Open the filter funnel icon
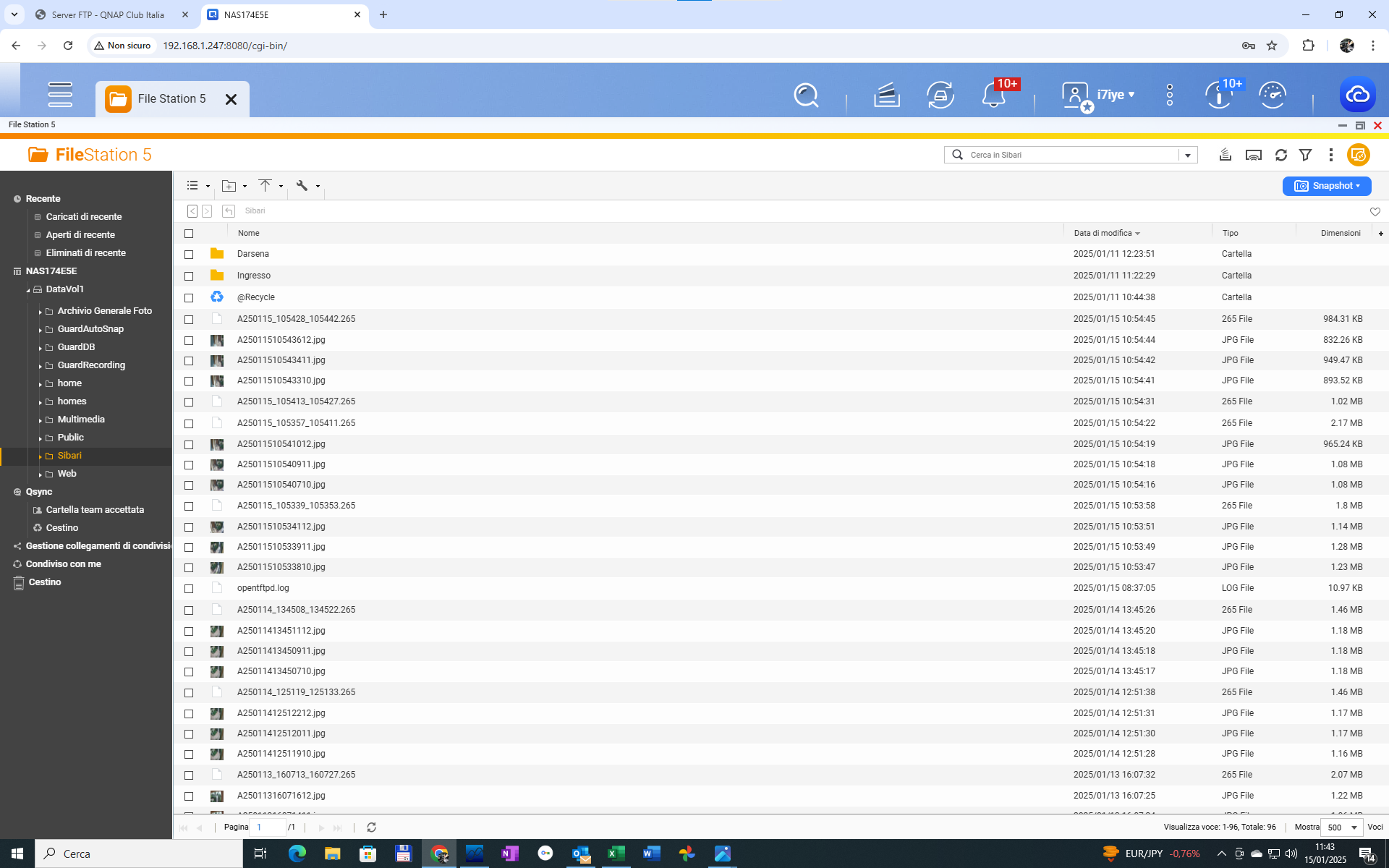The width and height of the screenshot is (1389, 868). point(1305,155)
